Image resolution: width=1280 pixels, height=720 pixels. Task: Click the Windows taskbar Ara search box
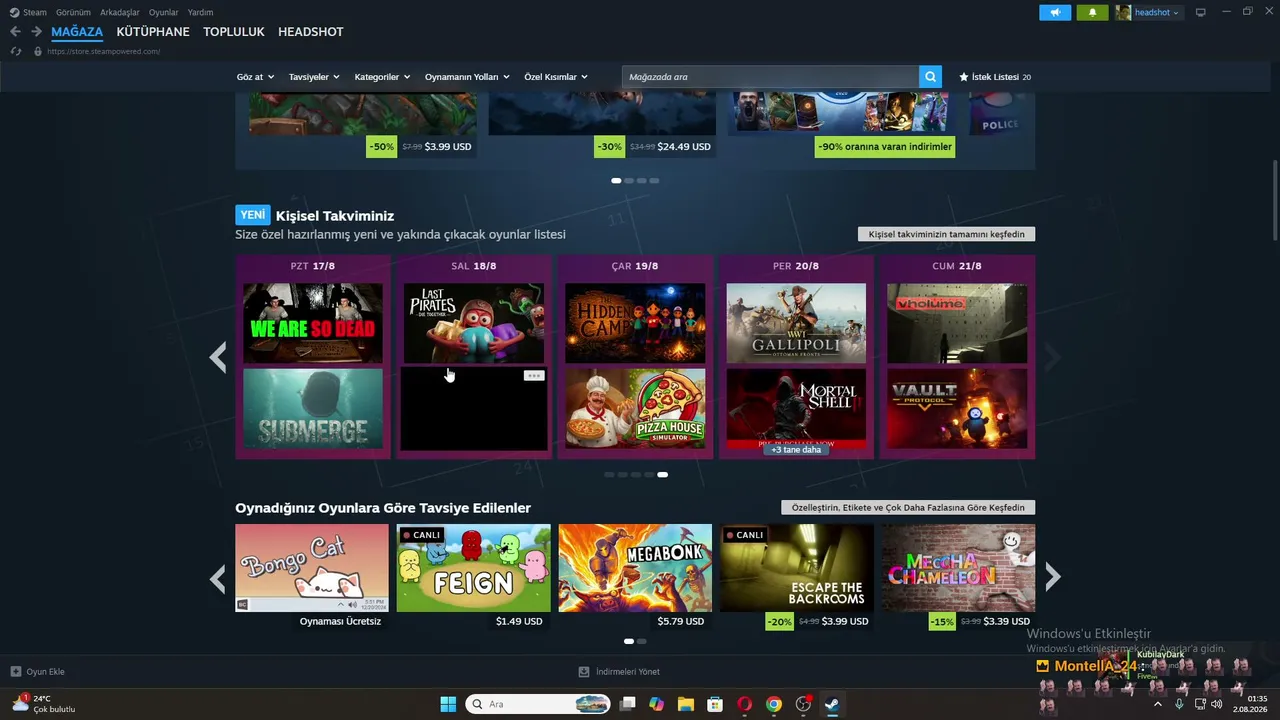point(540,704)
